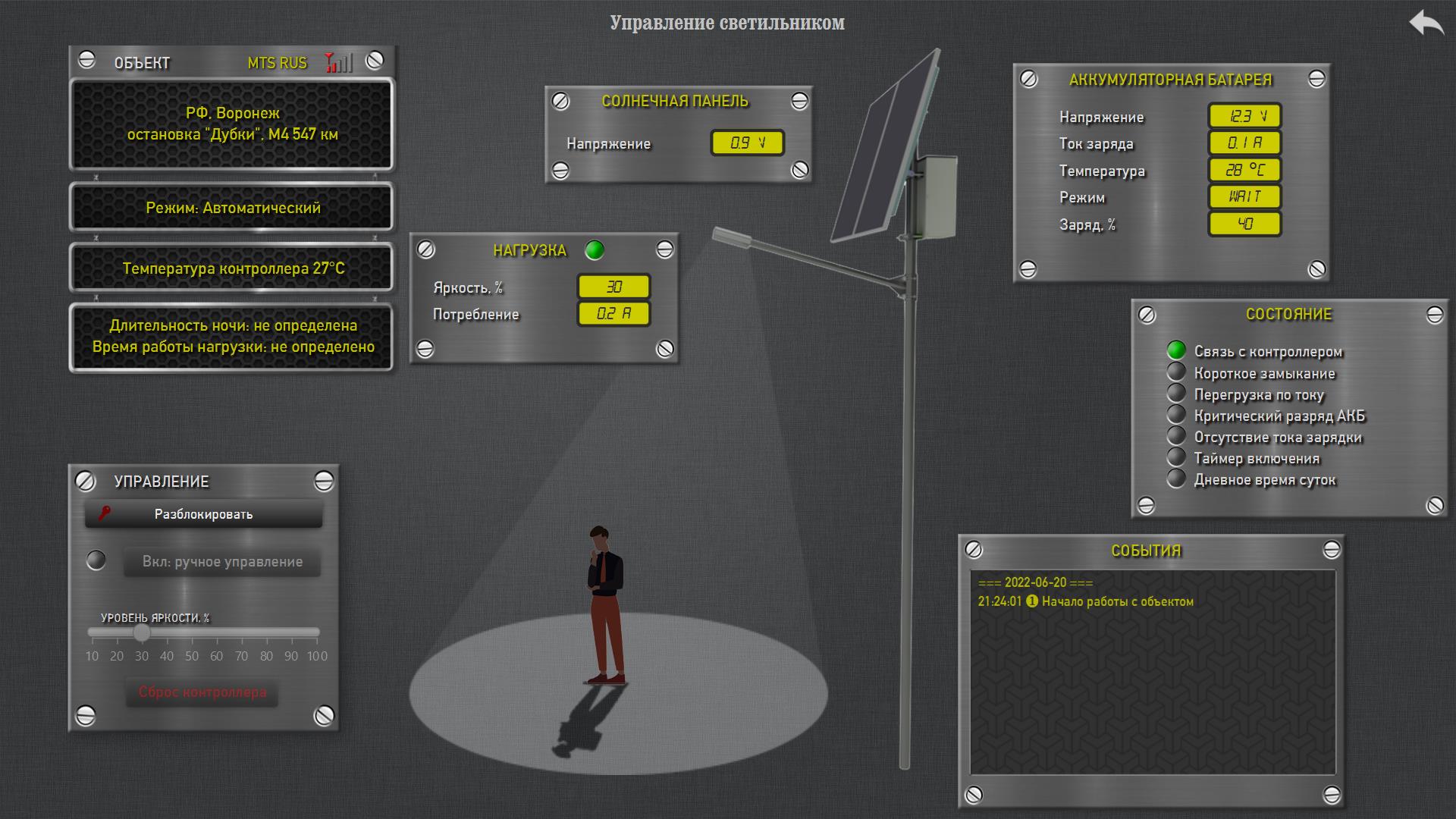The image size is (1456, 819).
Task: Click the battery voltage readout 12.3 V
Action: click(x=1244, y=116)
